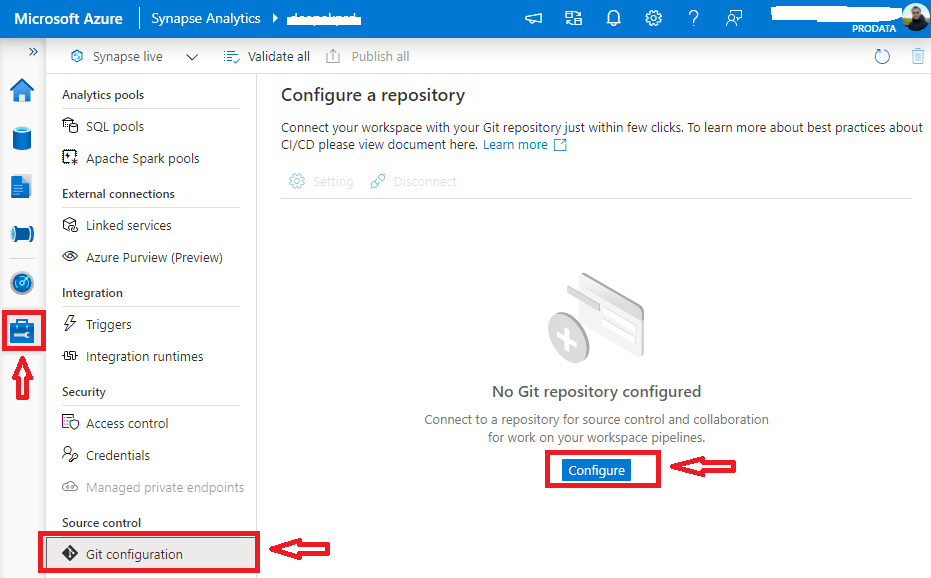Collapse the sidebar with the chevron arrows
The width and height of the screenshot is (931, 578).
33,52
